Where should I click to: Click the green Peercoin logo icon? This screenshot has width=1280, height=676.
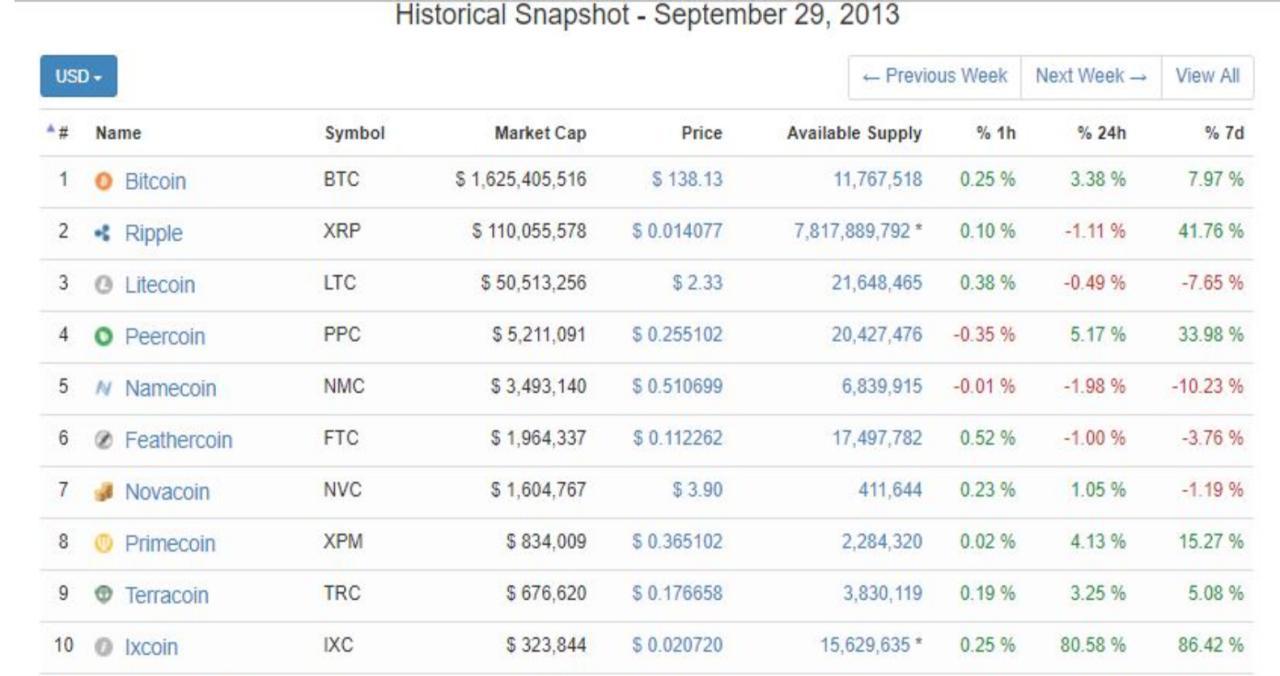(103, 337)
